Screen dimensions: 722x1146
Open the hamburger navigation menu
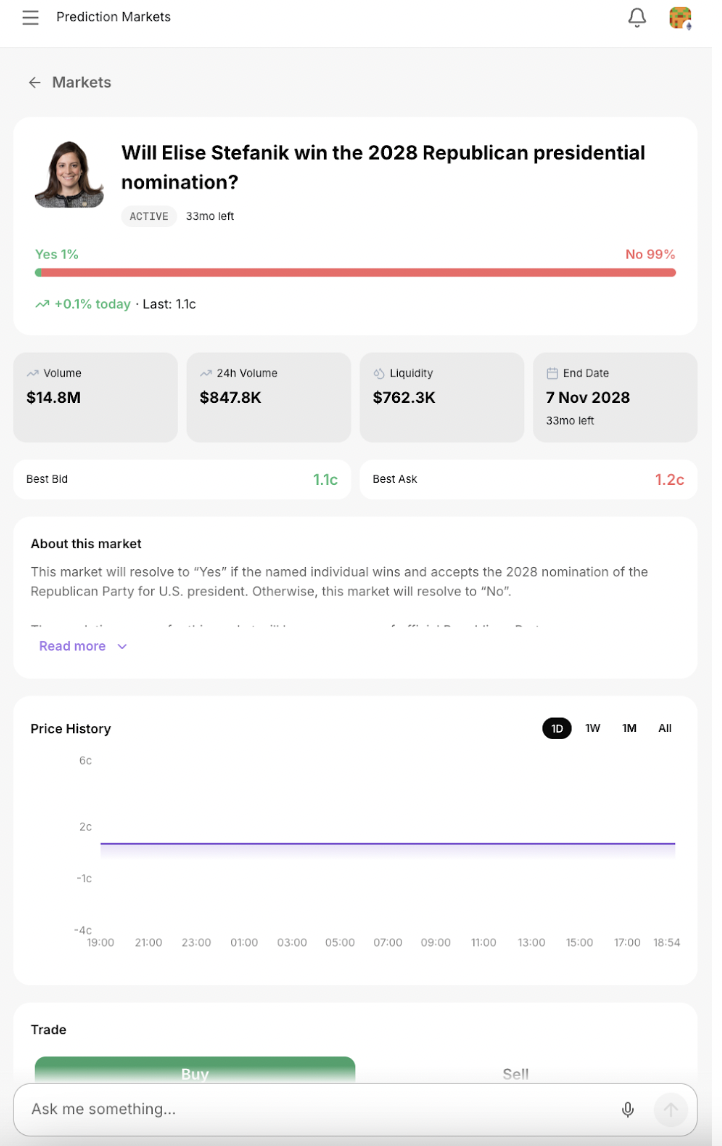tap(30, 17)
